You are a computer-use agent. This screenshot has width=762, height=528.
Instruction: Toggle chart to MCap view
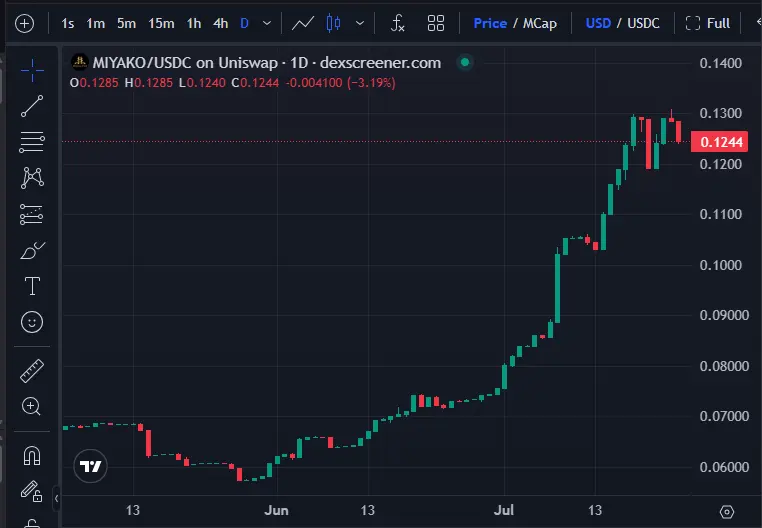point(539,23)
